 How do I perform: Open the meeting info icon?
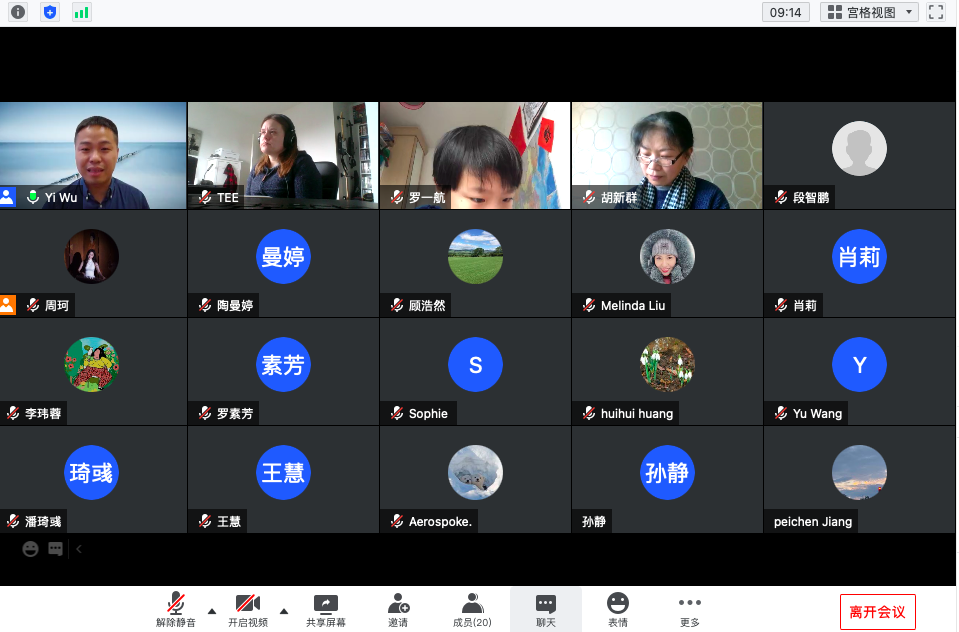click(x=18, y=12)
